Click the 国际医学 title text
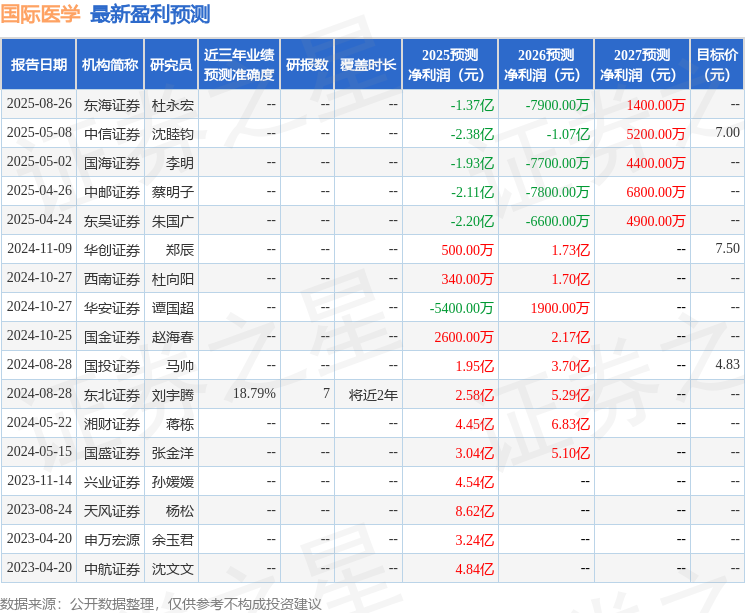745x613 pixels. pyautogui.click(x=40, y=14)
